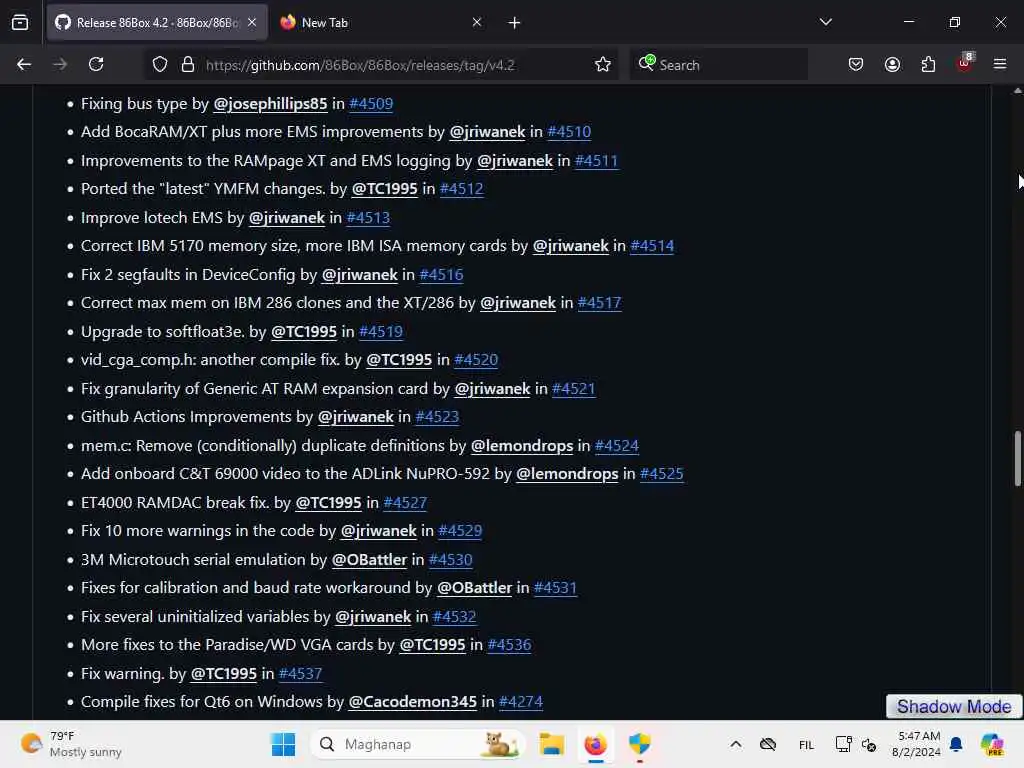The width and height of the screenshot is (1024, 768).
Task: Close the New Tab tab
Action: [x=477, y=23]
